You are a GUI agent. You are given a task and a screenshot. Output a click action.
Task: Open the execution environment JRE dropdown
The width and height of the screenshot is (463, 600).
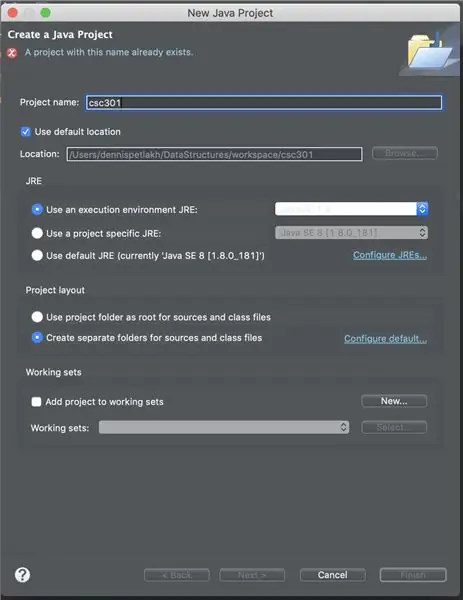click(351, 209)
